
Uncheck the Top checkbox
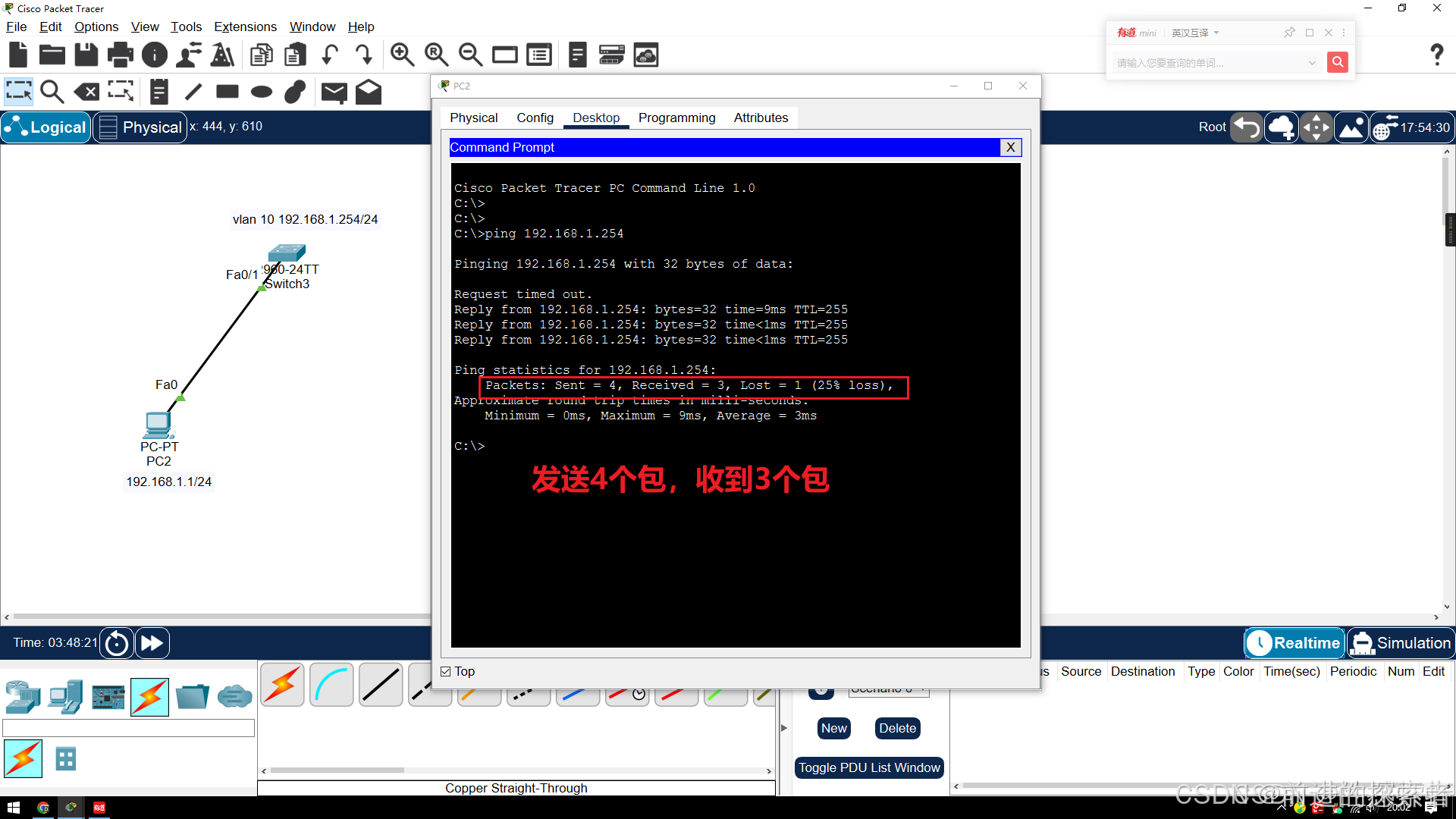446,671
